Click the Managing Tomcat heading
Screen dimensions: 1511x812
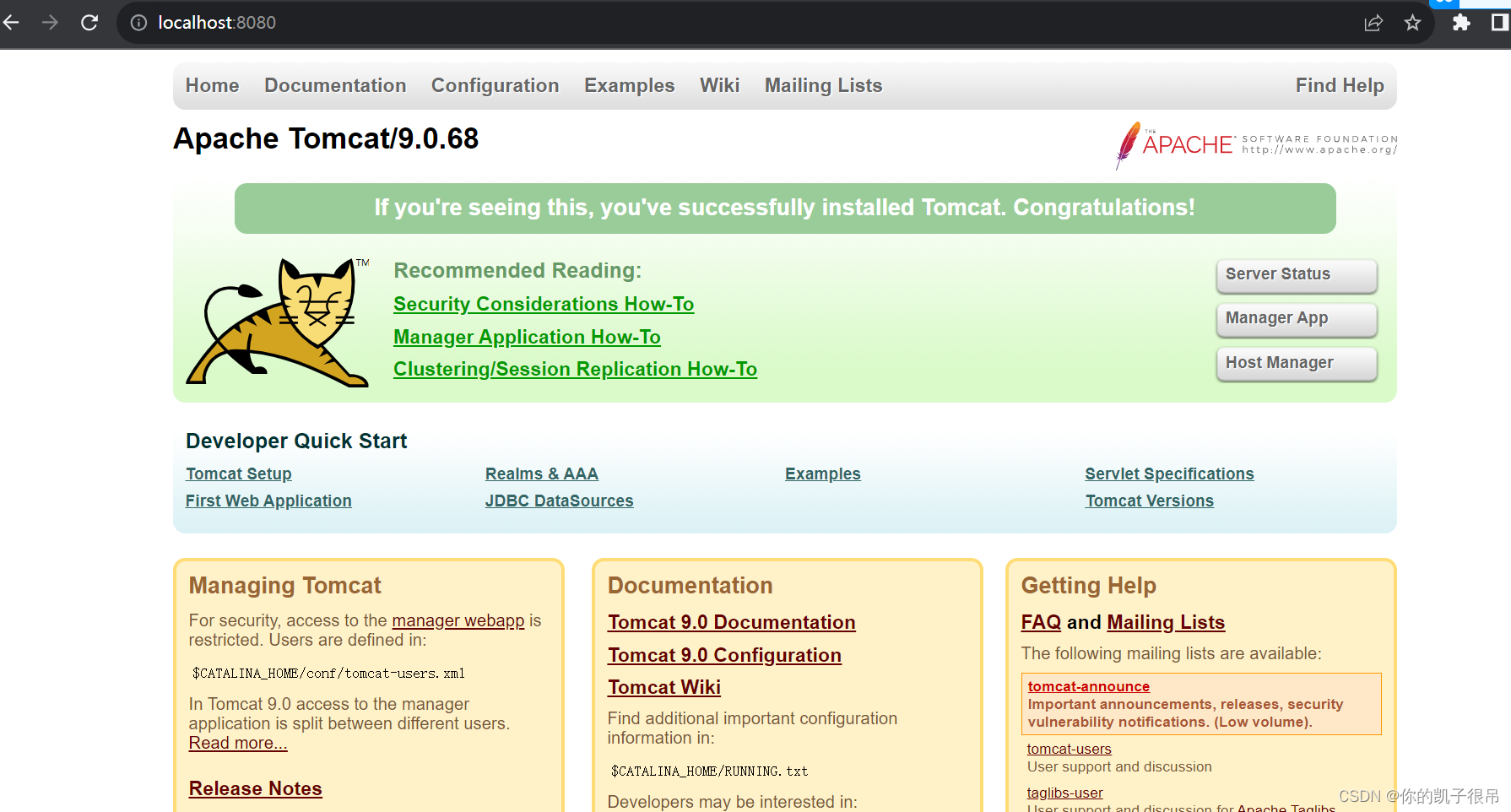click(285, 585)
